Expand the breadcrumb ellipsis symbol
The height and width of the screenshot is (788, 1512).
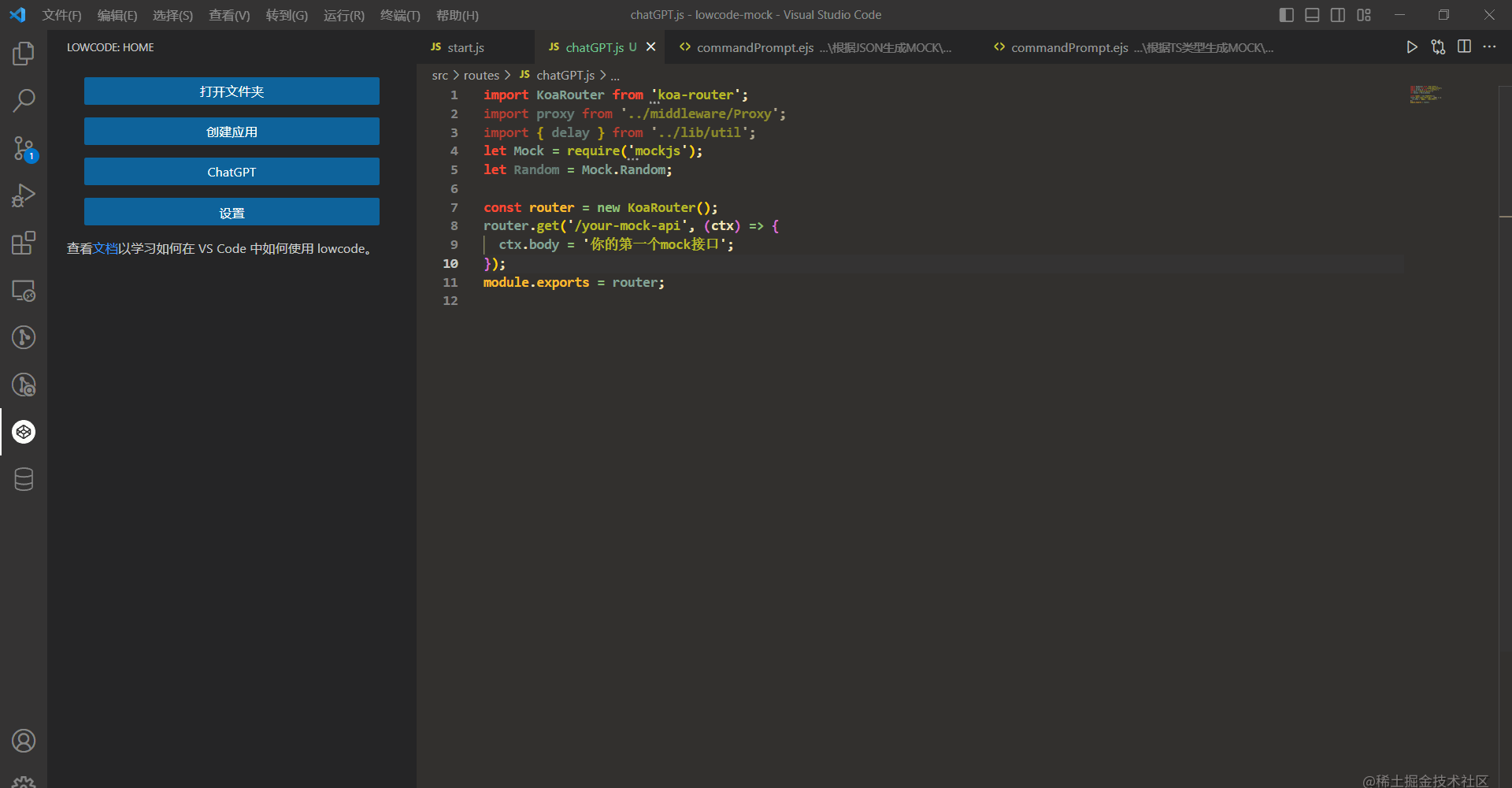(615, 76)
